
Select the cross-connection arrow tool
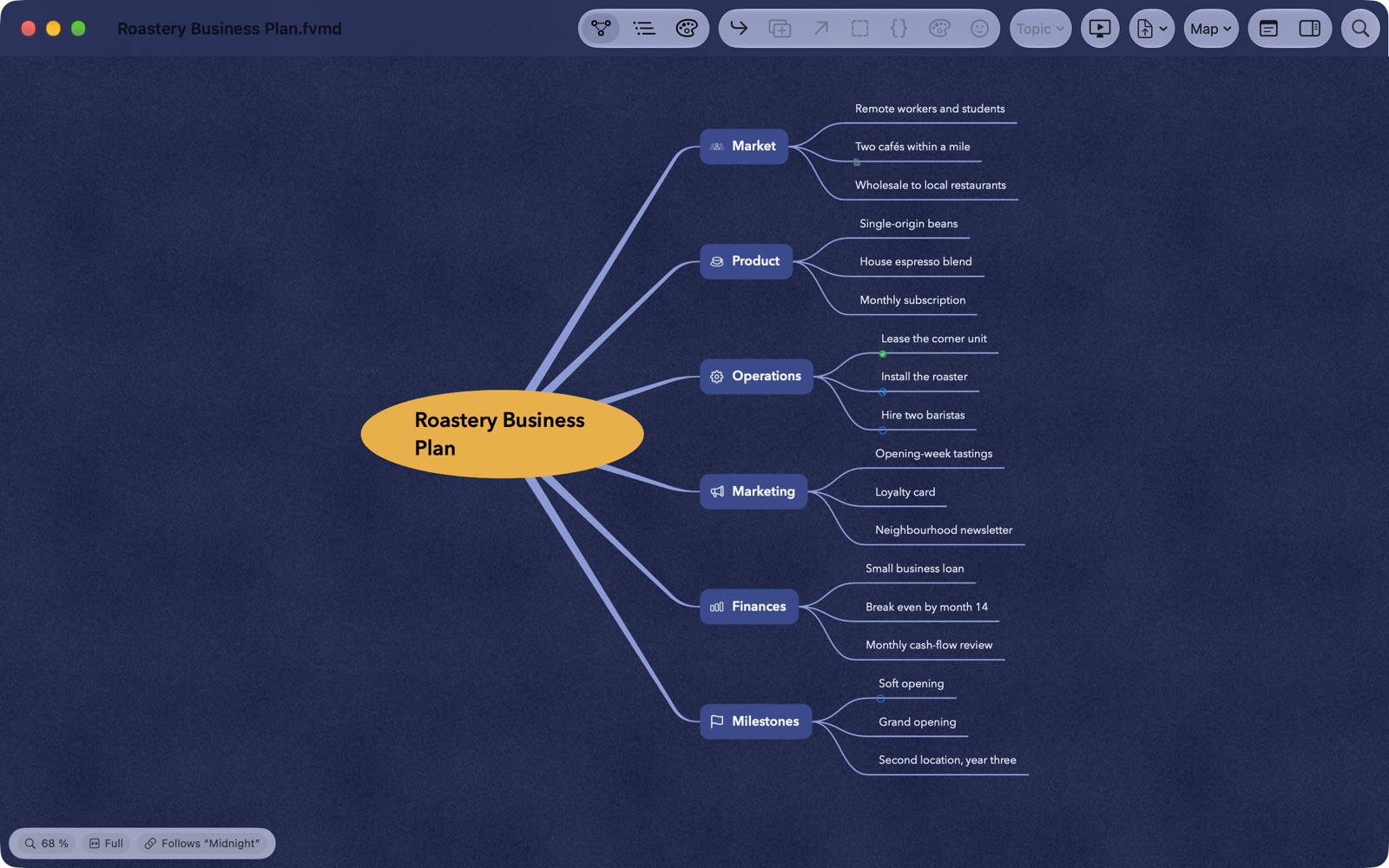coord(820,29)
